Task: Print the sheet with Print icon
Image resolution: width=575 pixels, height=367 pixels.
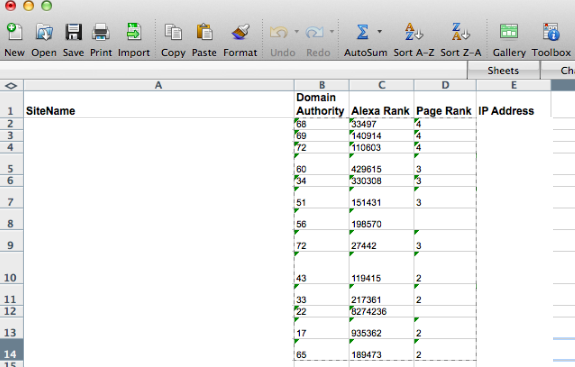Action: 101,32
